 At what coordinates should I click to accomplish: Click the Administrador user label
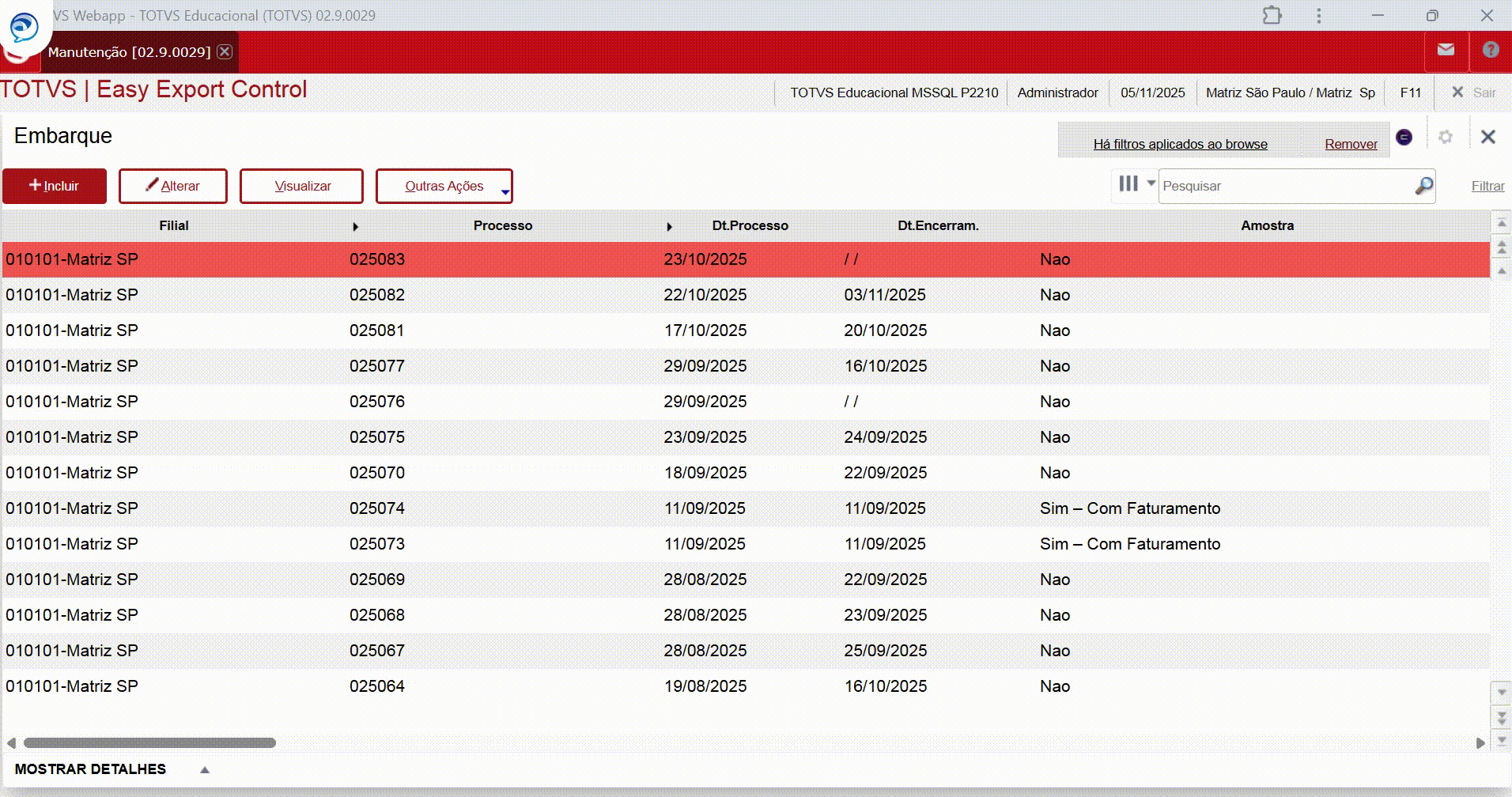tap(1057, 93)
